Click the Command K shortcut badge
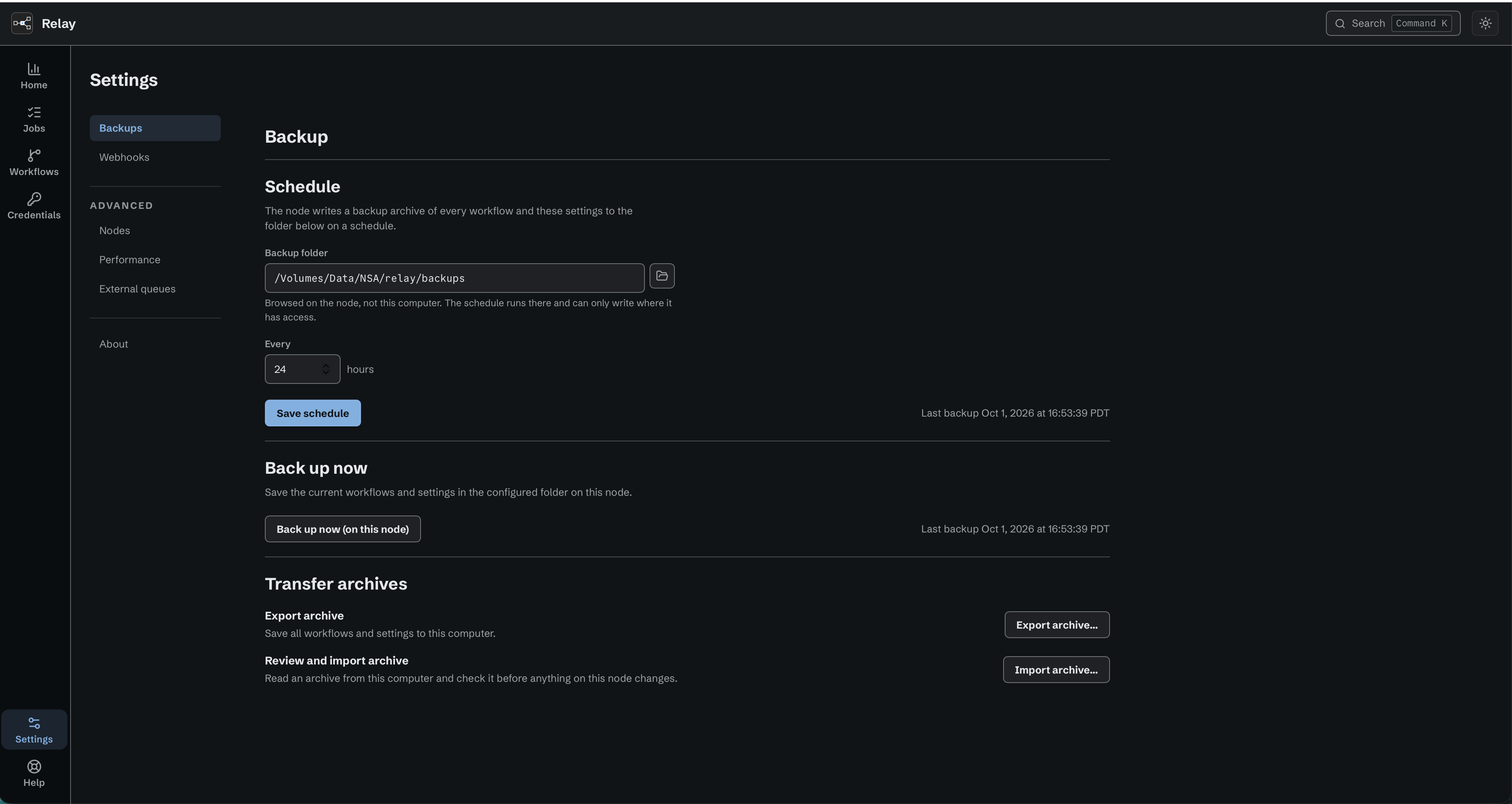Image resolution: width=1512 pixels, height=804 pixels. point(1421,24)
